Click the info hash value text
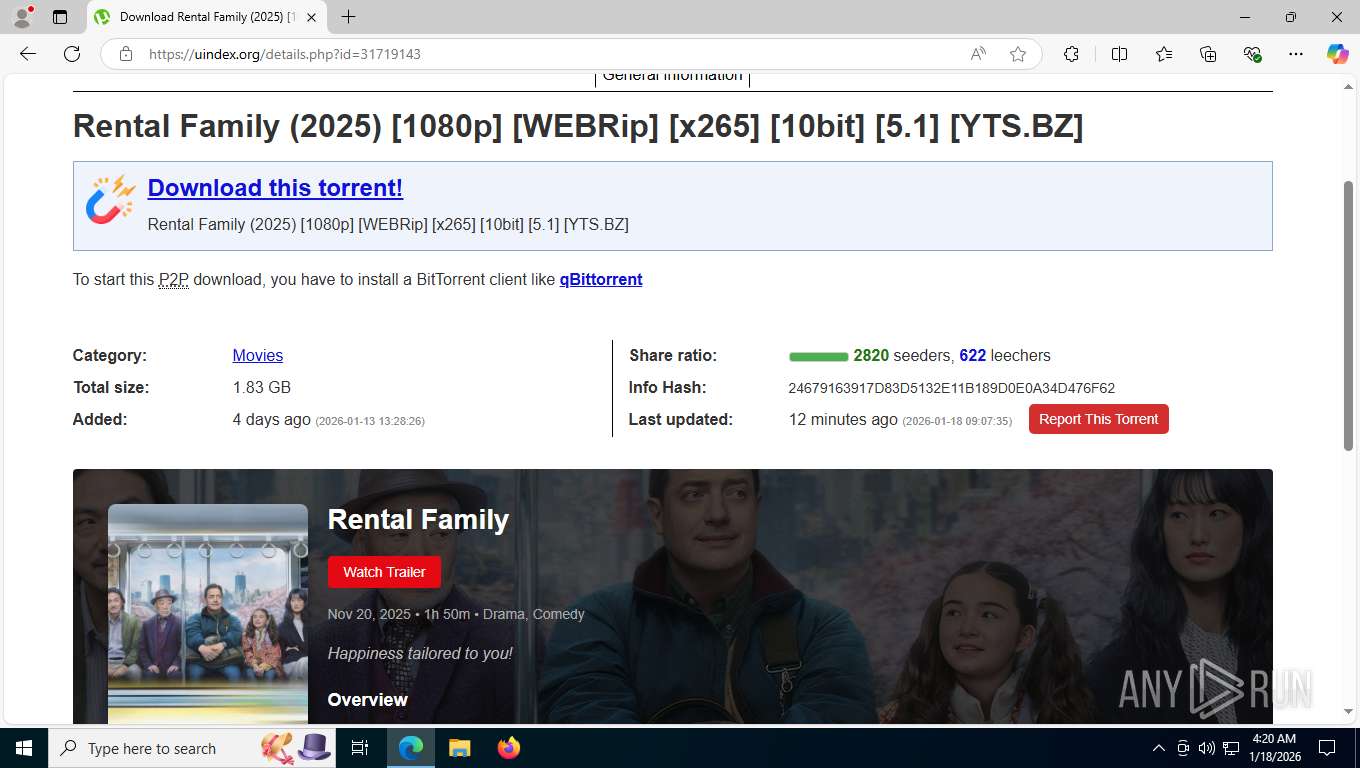The height and width of the screenshot is (768, 1360). click(951, 388)
